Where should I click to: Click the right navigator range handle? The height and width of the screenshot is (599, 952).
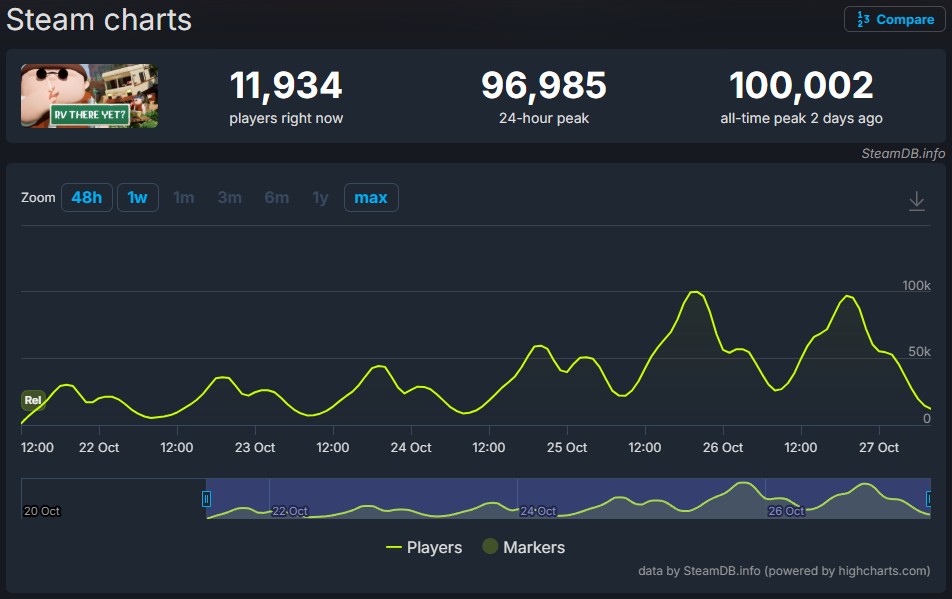tap(930, 498)
